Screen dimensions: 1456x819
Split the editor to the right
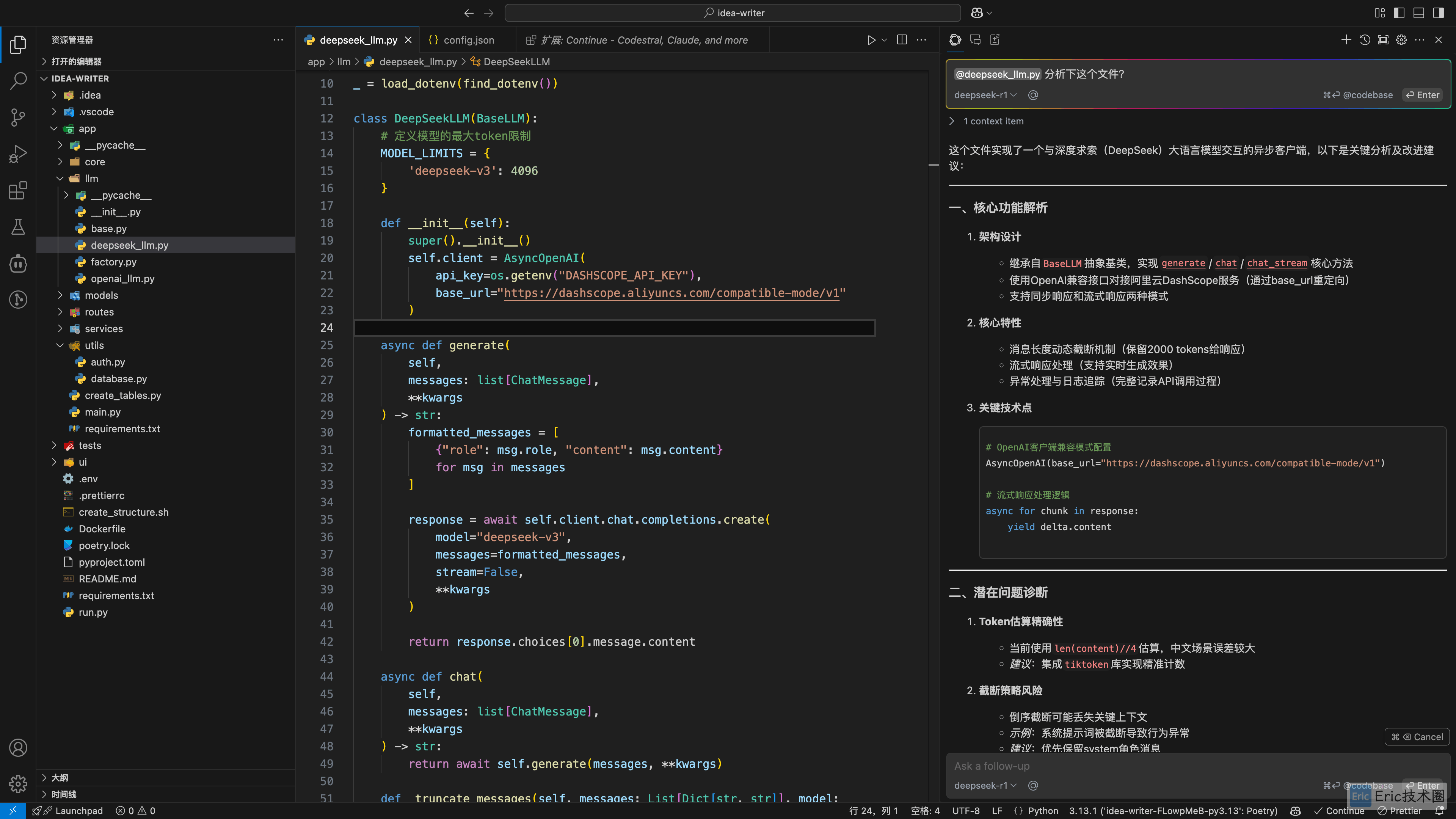point(902,40)
